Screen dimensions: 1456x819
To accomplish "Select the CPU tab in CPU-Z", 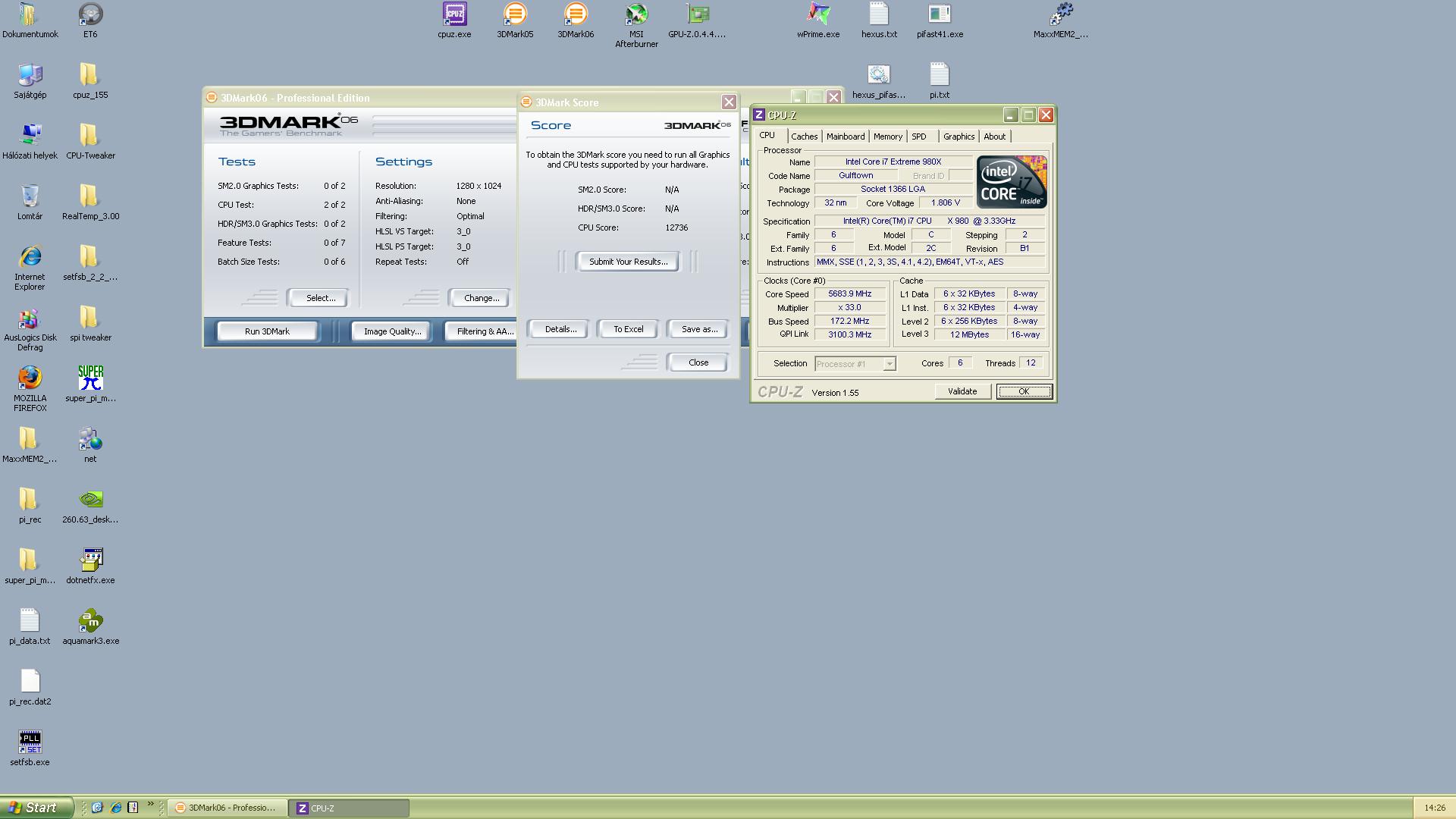I will tap(767, 135).
